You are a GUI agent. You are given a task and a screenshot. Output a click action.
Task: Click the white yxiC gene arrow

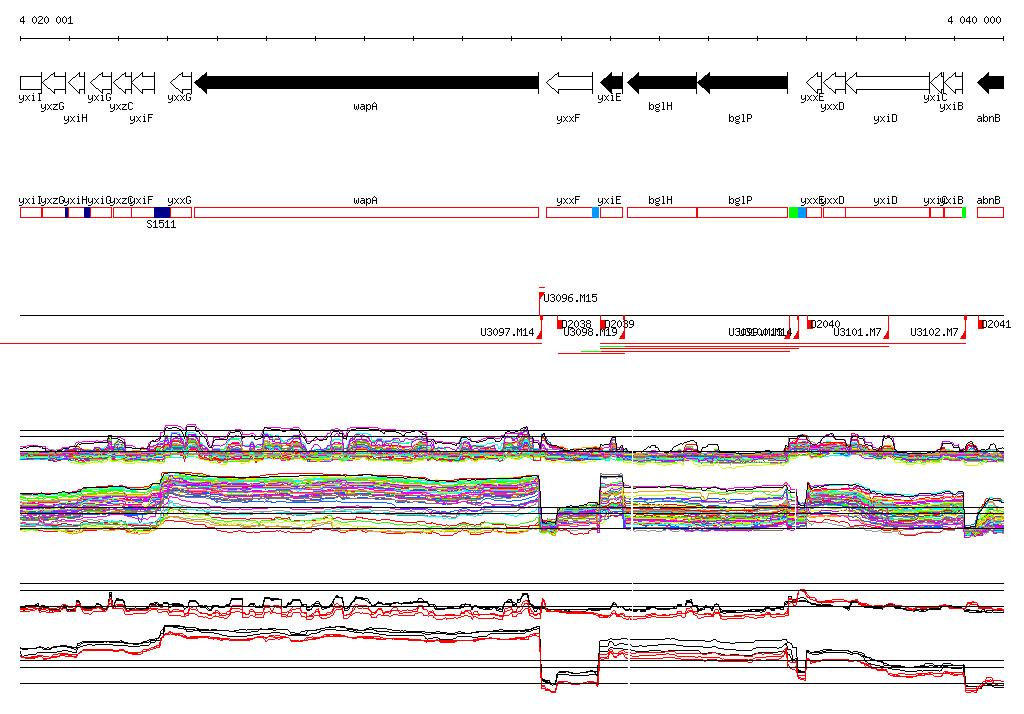(x=936, y=83)
